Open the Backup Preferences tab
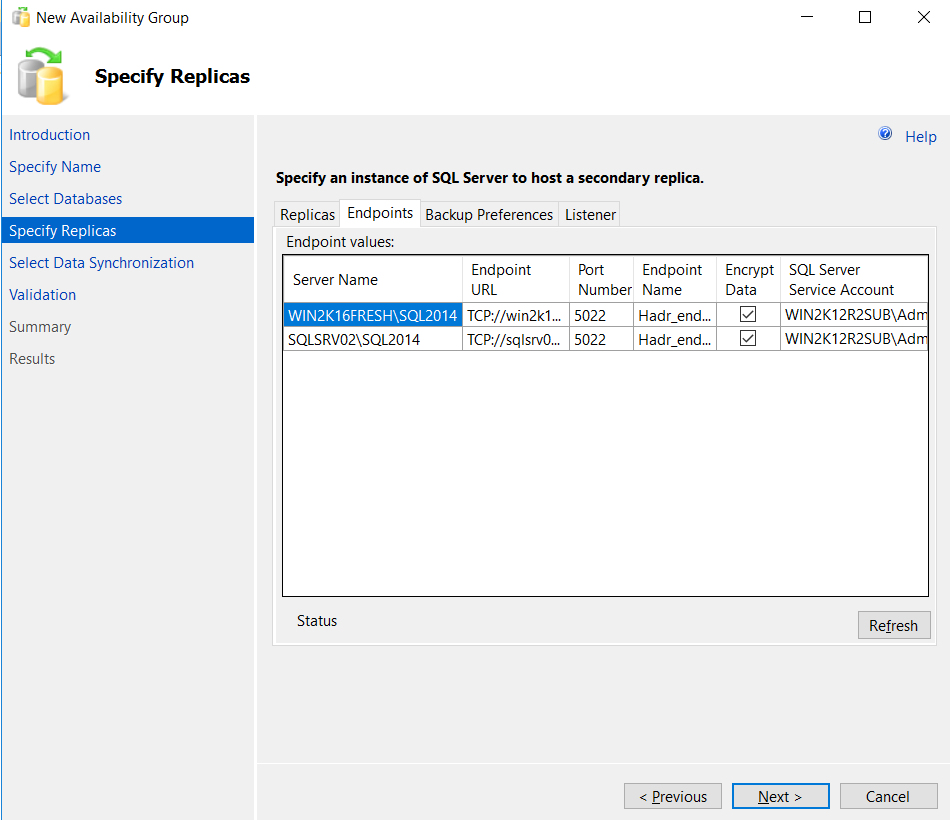 489,213
